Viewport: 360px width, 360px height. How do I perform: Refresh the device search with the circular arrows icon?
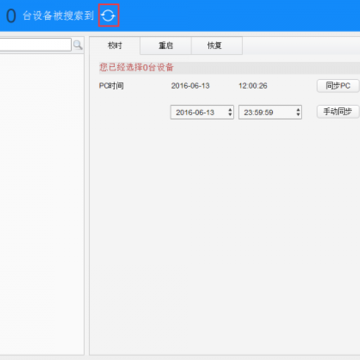pos(108,15)
